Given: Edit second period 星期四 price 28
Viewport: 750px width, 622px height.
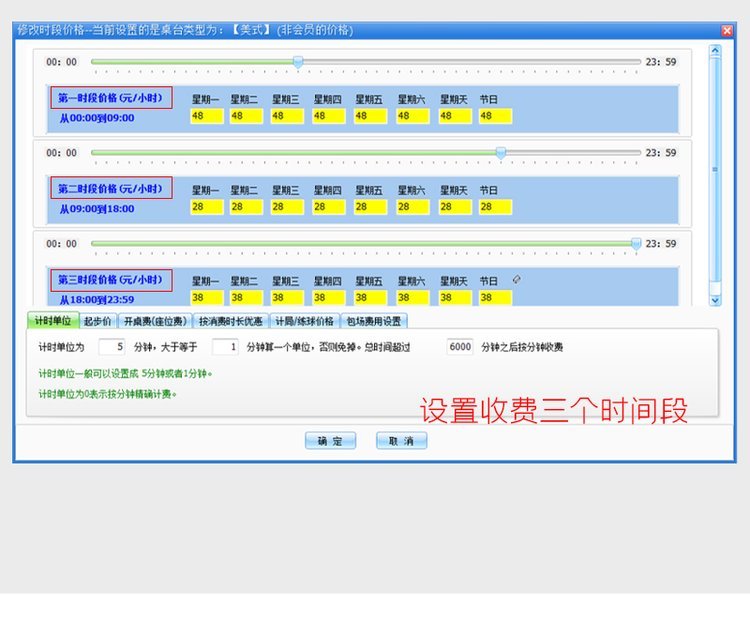Looking at the screenshot, I should (329, 207).
